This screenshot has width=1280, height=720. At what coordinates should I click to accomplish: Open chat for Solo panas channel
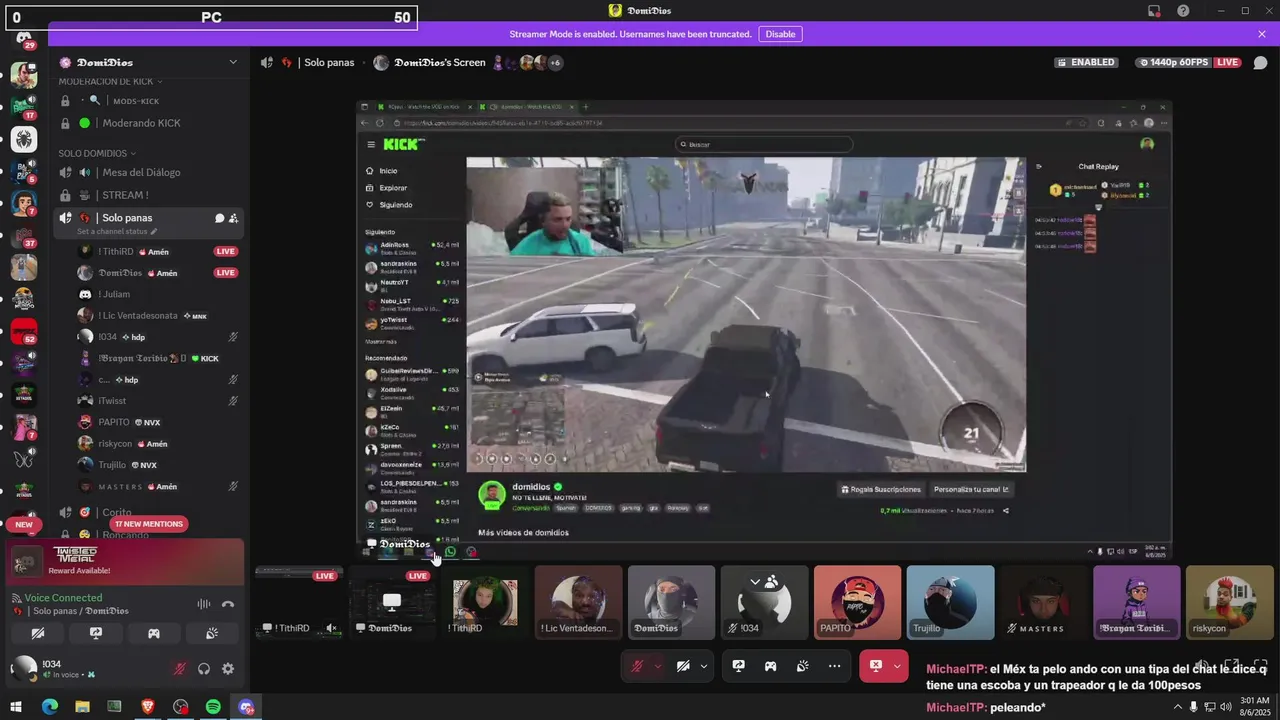click(219, 218)
